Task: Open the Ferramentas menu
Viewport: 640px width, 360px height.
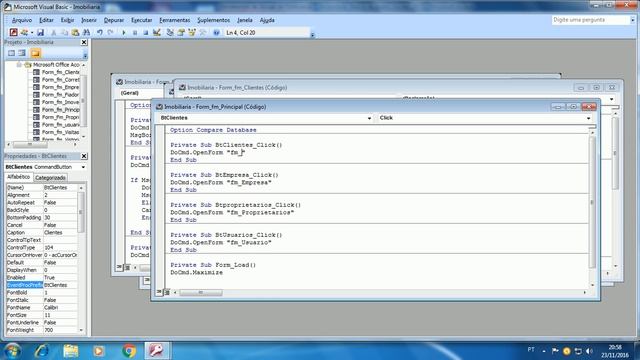Action: tap(175, 20)
